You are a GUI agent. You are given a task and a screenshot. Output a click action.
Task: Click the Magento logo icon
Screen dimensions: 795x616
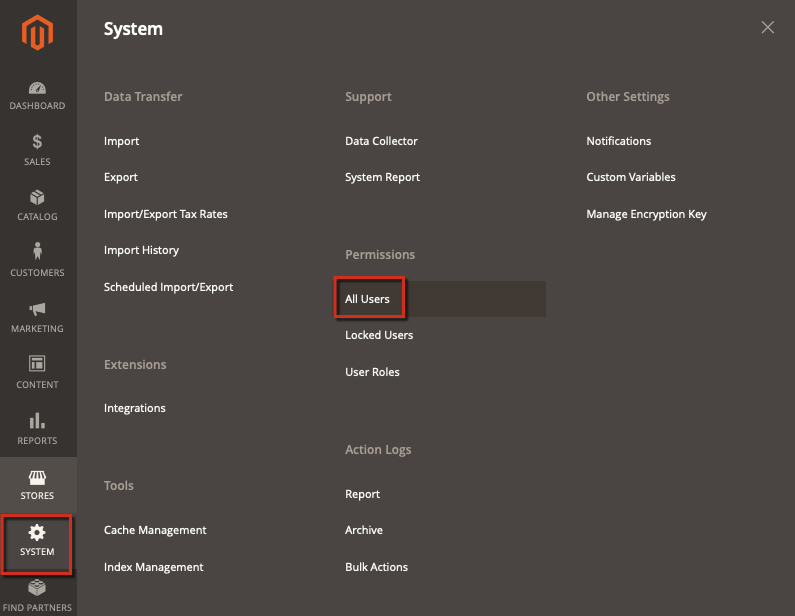coord(37,32)
